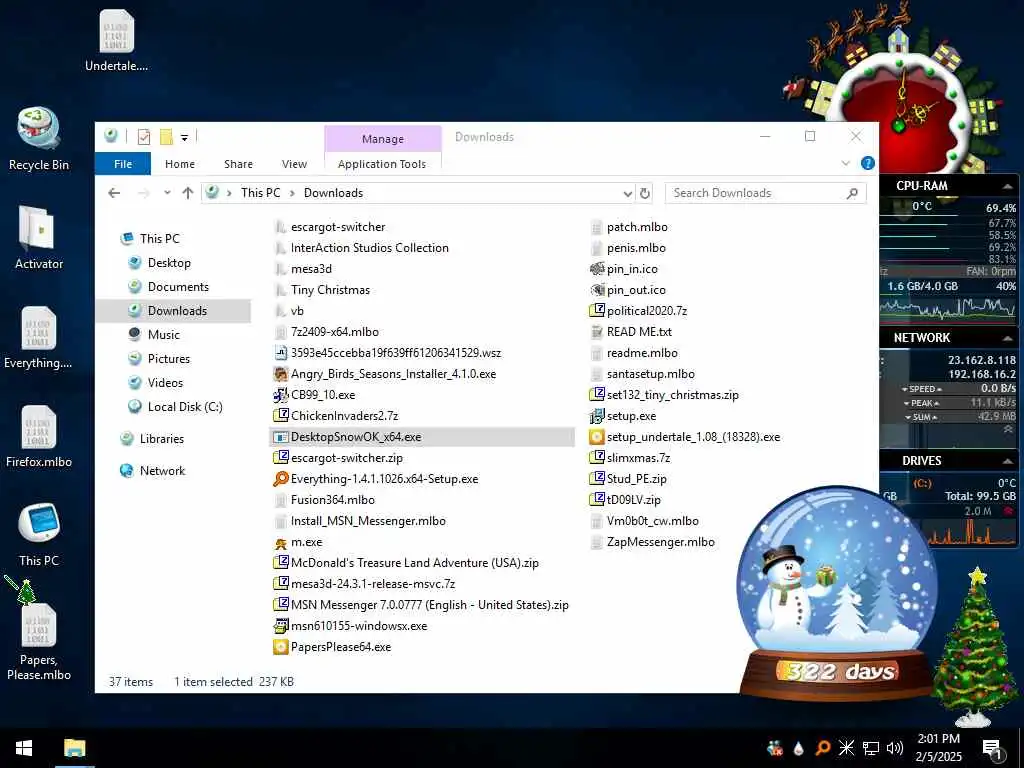Select msn610155-windowsx.exe file icon

tap(281, 626)
